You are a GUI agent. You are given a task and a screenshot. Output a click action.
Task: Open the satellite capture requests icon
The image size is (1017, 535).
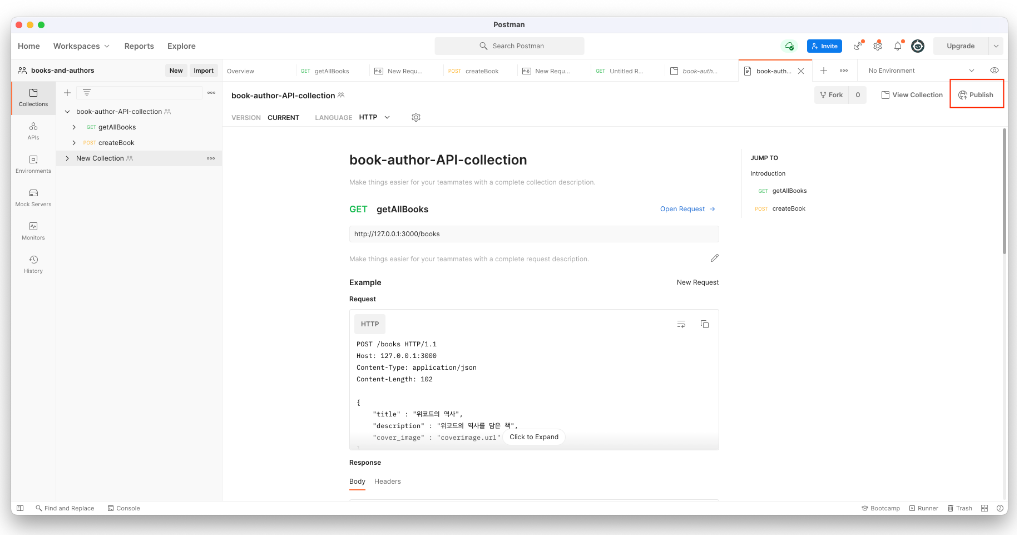(x=858, y=46)
